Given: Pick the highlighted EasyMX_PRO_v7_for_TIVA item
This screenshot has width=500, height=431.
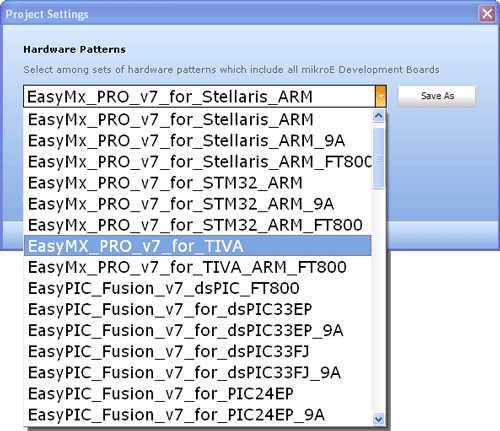Looking at the screenshot, I should point(198,246).
